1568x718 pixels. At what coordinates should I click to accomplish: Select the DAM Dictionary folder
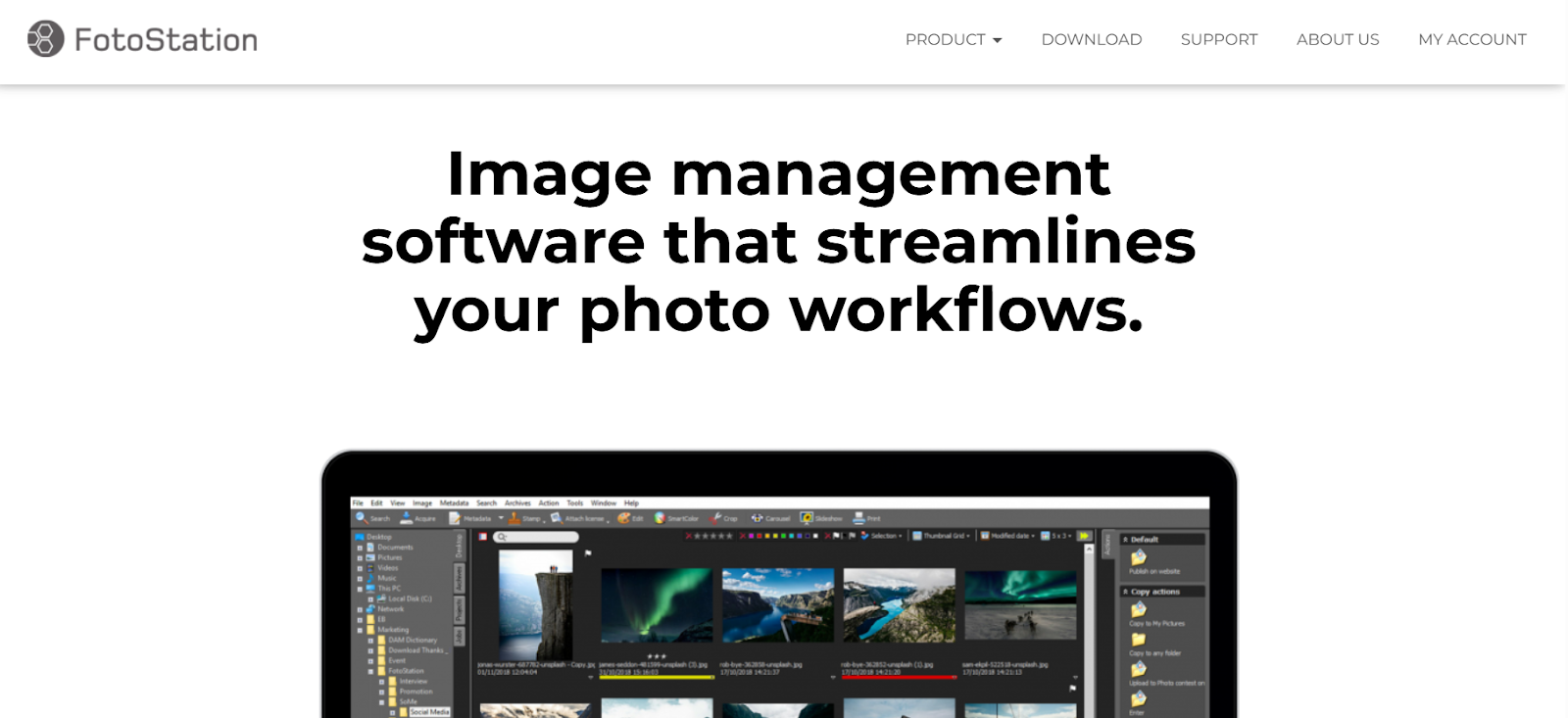point(408,640)
